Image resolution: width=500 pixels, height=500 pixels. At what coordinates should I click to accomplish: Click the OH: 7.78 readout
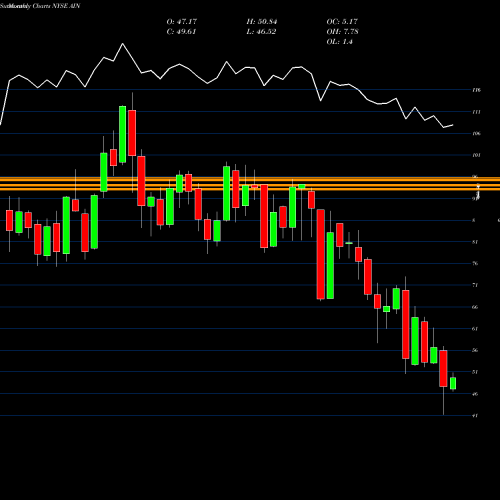coord(342,32)
